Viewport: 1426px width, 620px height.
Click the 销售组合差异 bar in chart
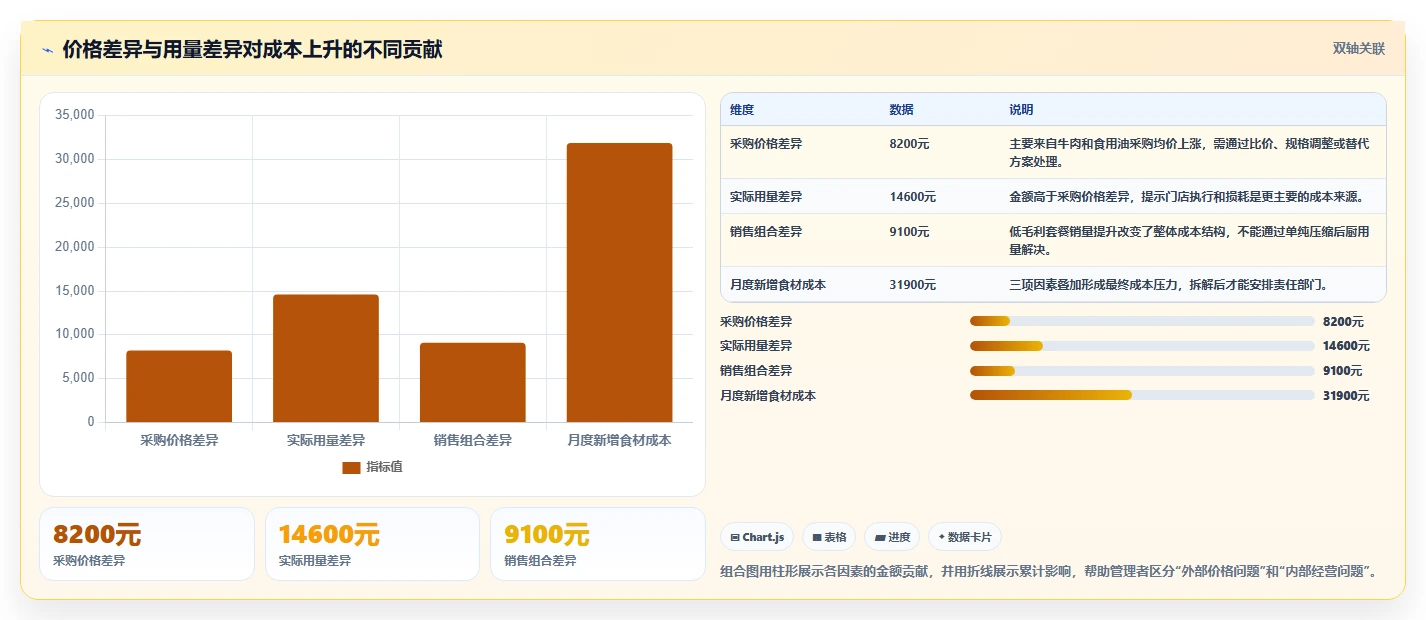click(472, 382)
